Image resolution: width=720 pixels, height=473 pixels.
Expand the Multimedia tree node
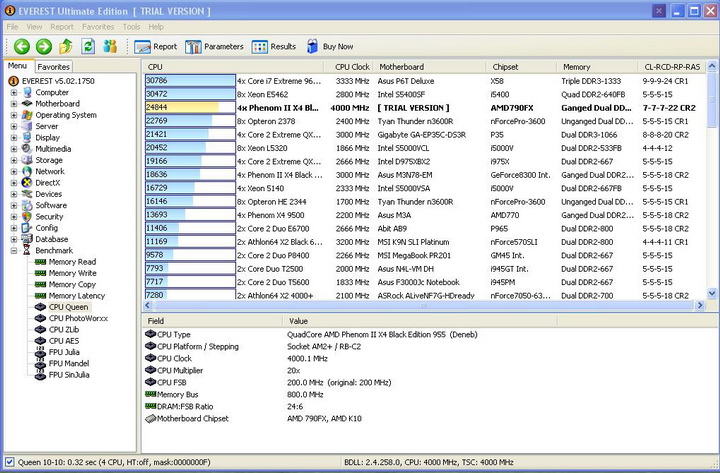coord(14,148)
